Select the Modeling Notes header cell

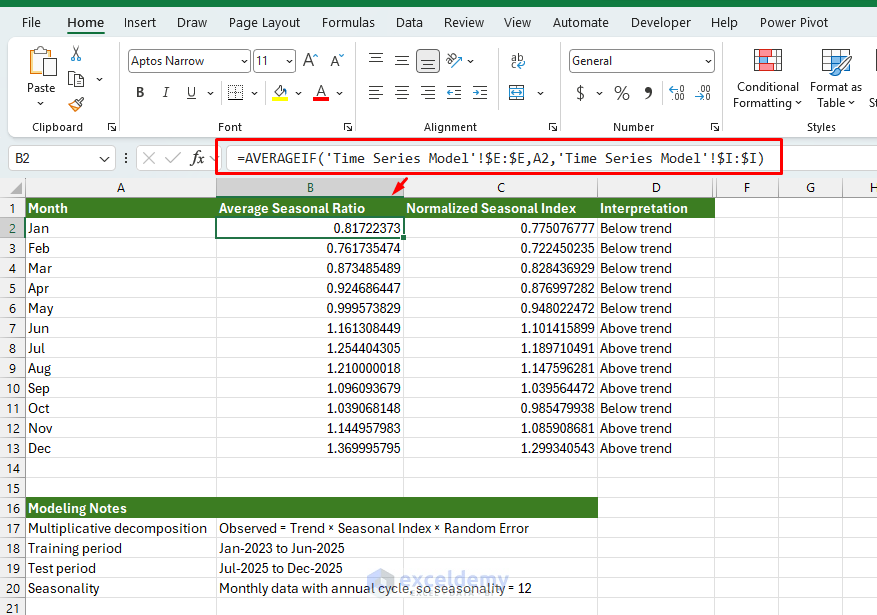(x=121, y=508)
